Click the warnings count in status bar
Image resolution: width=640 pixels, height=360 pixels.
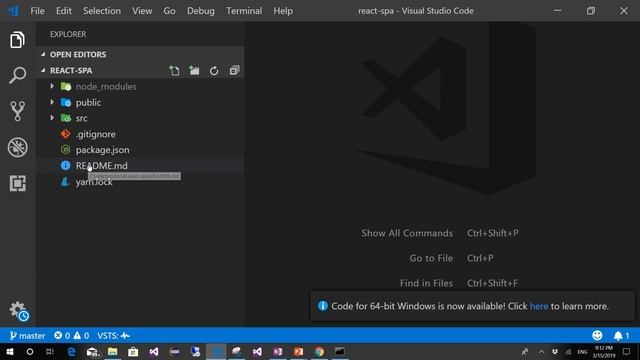(x=81, y=336)
